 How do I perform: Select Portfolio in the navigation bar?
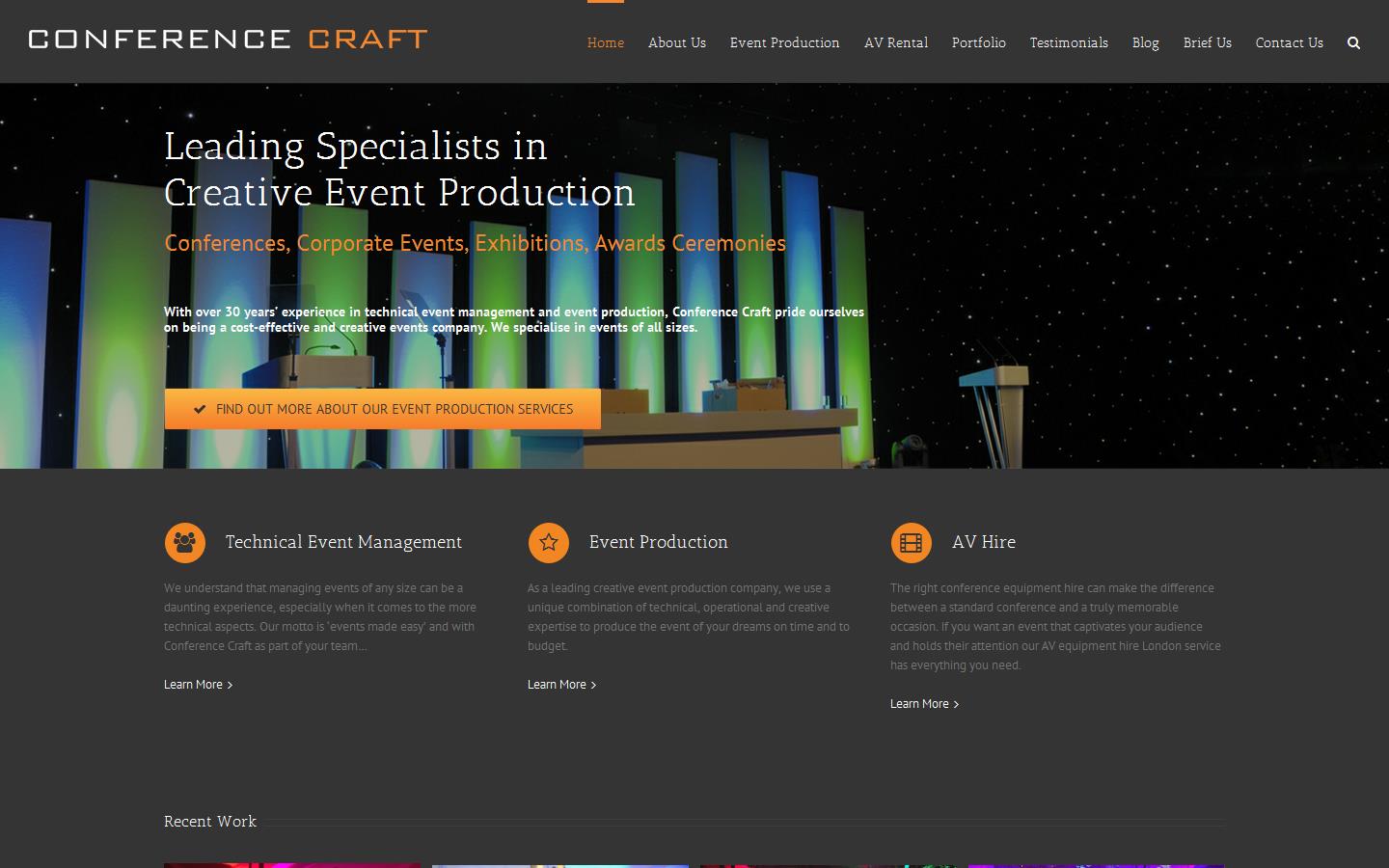pos(978,42)
